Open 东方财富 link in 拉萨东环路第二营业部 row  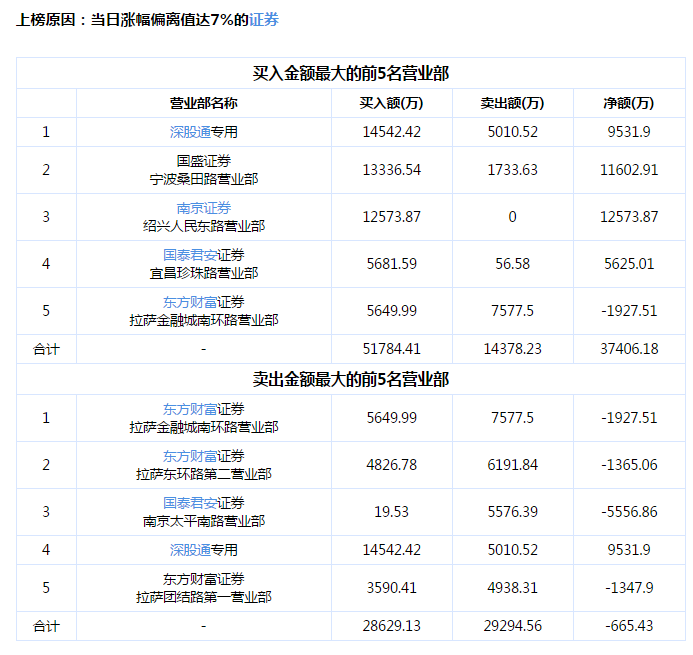pyautogui.click(x=190, y=456)
